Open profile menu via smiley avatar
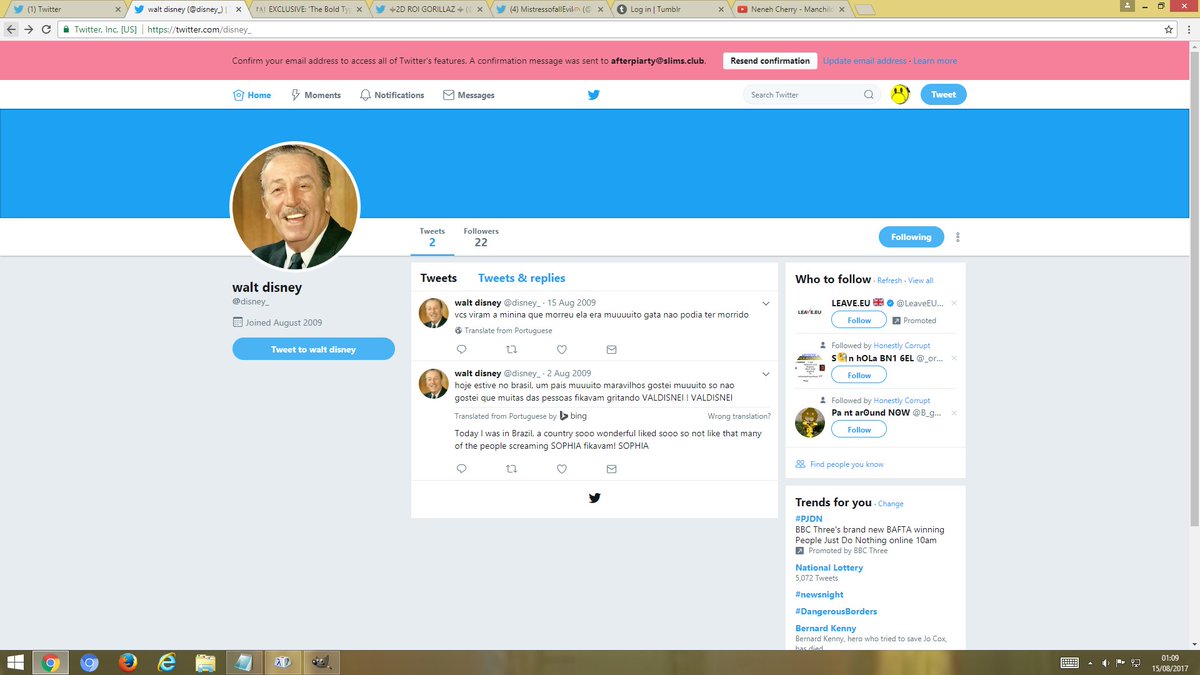The image size is (1200, 675). point(900,95)
